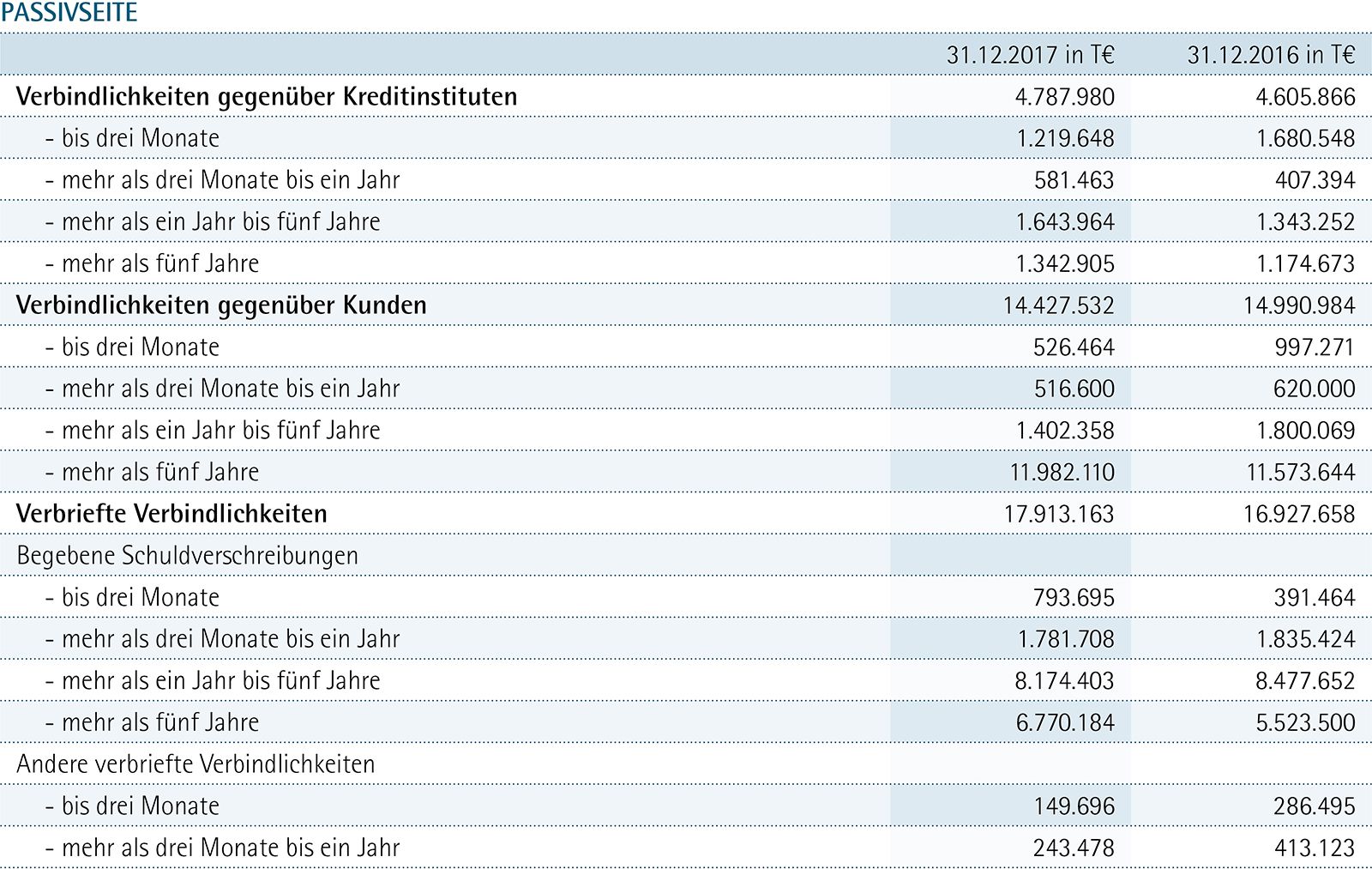Click the Verbindlichkeiten gegenüber Kunden row label
This screenshot has width=1372, height=869.
point(221,305)
